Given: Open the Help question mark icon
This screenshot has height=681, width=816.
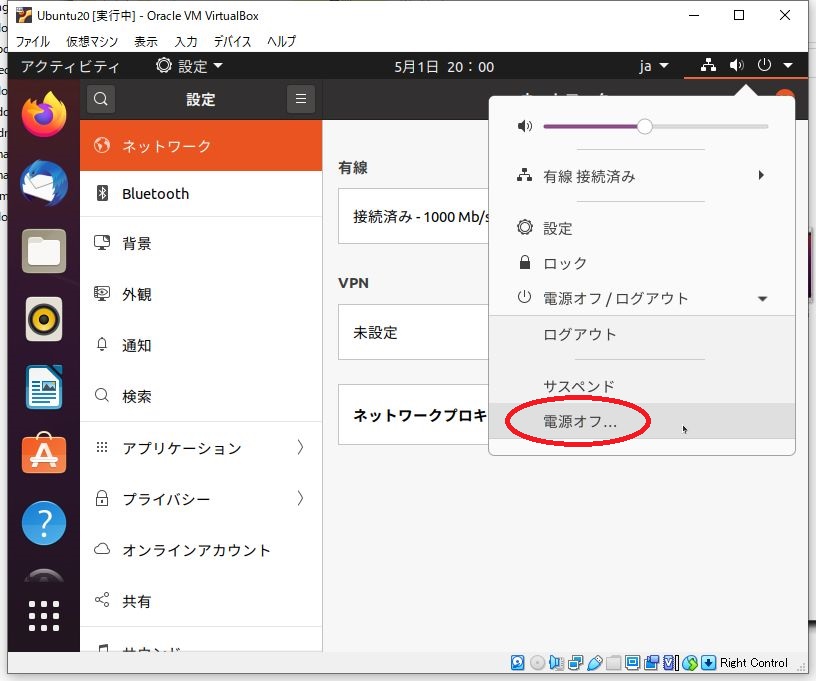Looking at the screenshot, I should coord(44,522).
